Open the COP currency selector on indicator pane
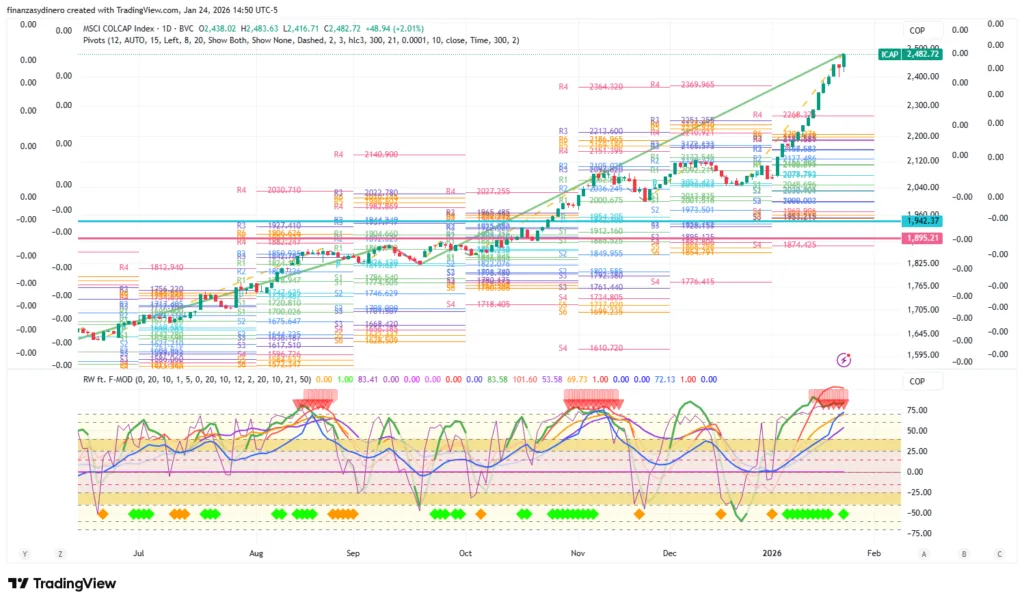The width and height of the screenshot is (1024, 604). [x=918, y=381]
